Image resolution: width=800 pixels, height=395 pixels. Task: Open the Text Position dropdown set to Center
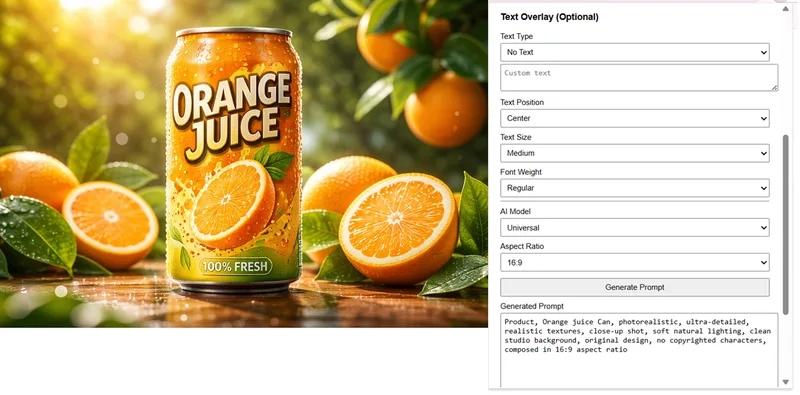pyautogui.click(x=635, y=118)
